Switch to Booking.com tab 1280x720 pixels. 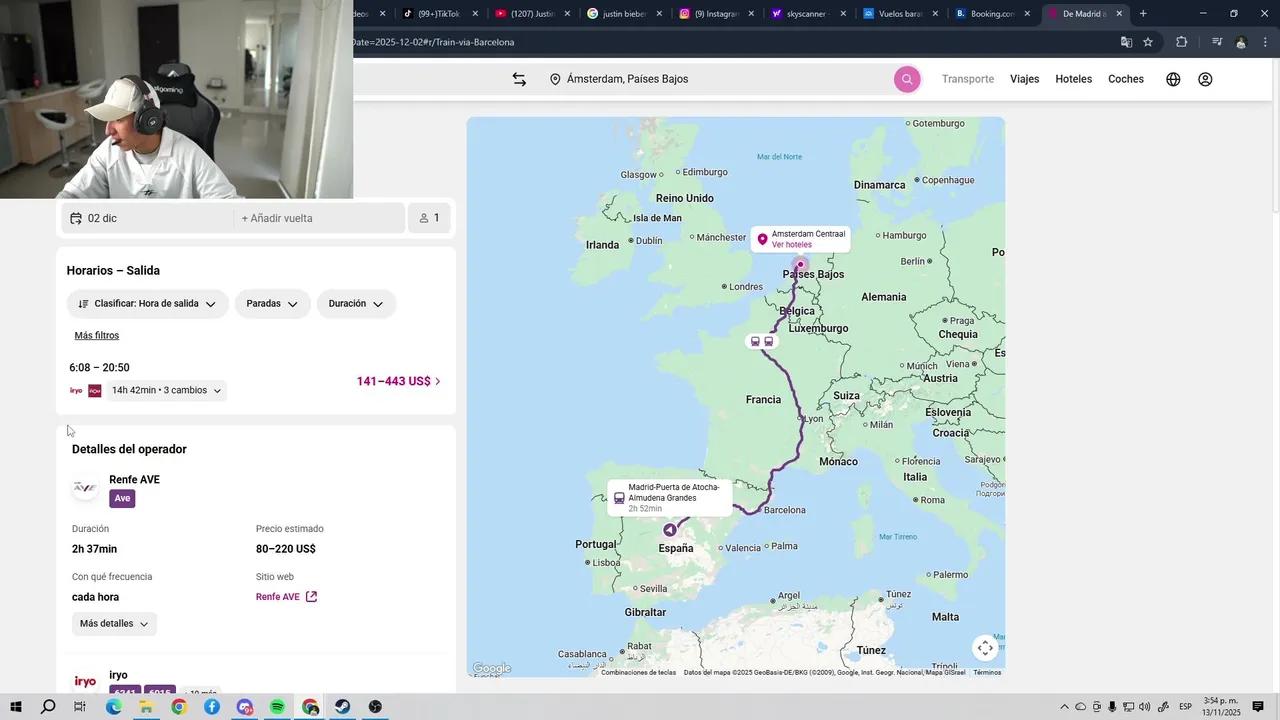pos(990,14)
